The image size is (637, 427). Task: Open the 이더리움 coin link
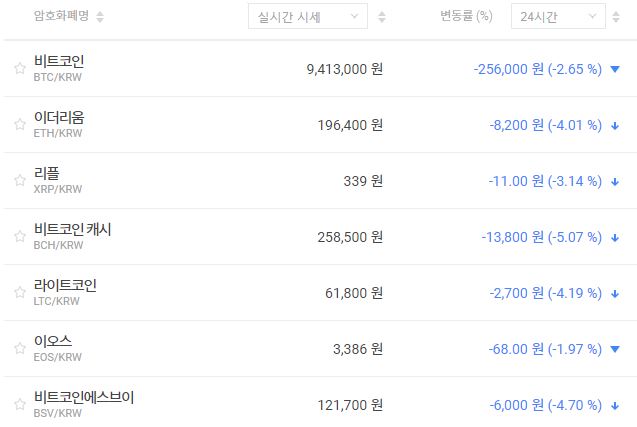(x=59, y=118)
